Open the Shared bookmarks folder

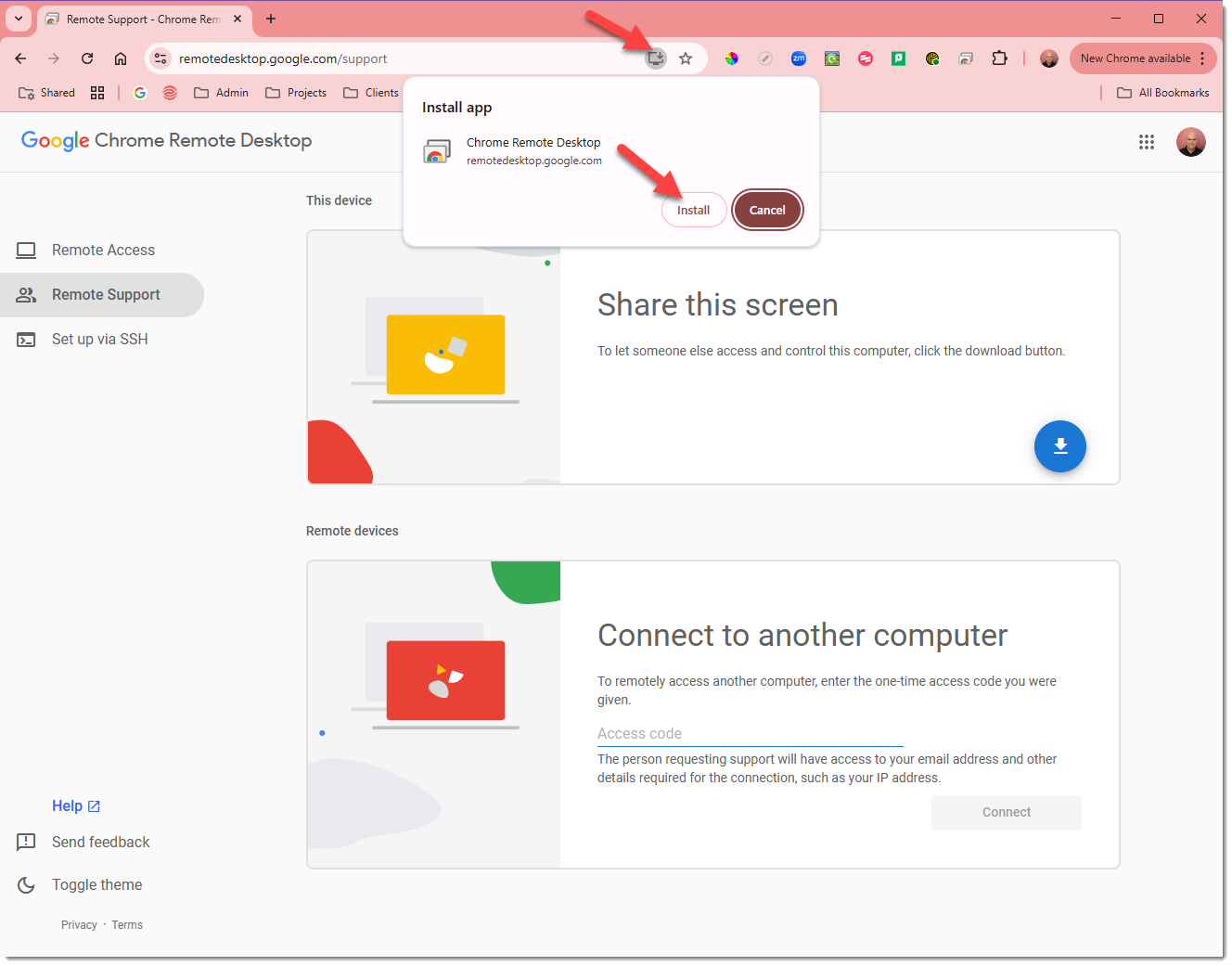click(47, 93)
